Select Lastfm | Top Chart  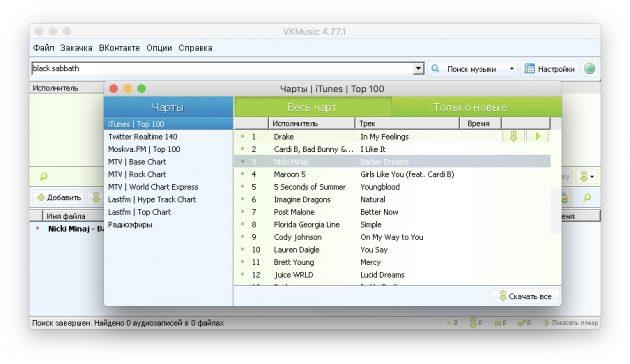coord(168,212)
